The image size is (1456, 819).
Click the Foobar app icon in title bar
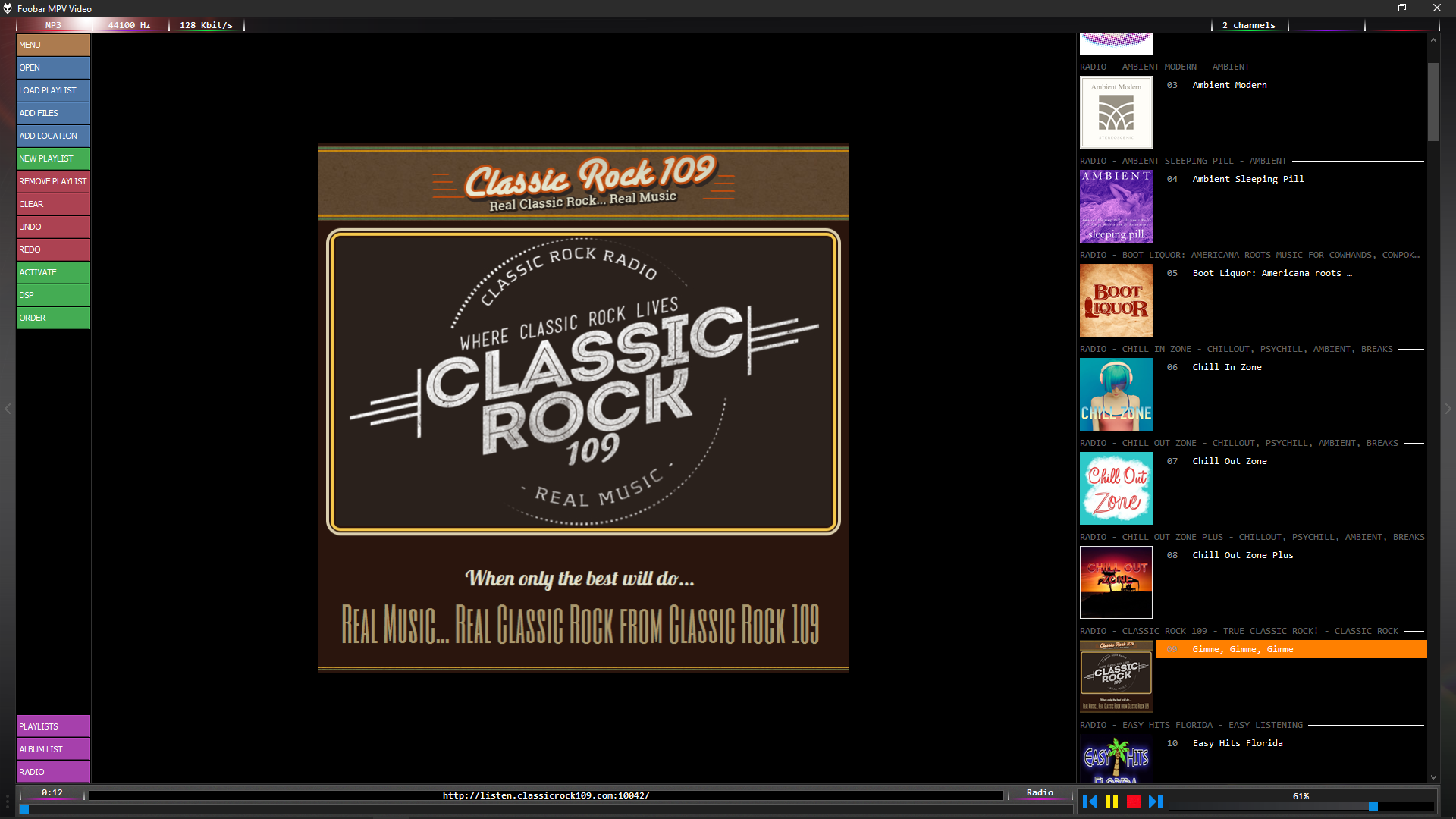(8, 8)
